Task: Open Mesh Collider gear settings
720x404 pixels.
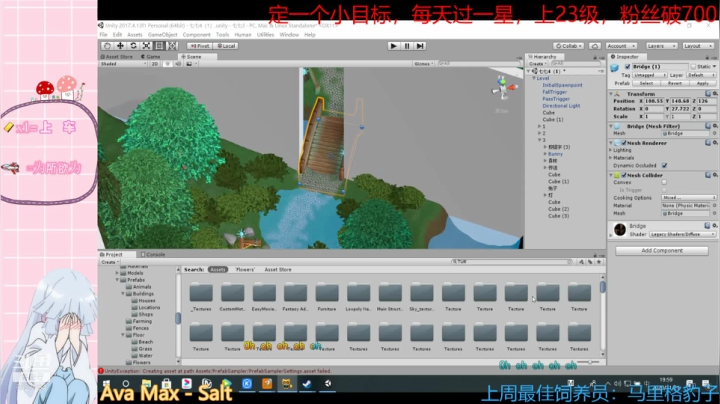Action: click(x=715, y=175)
